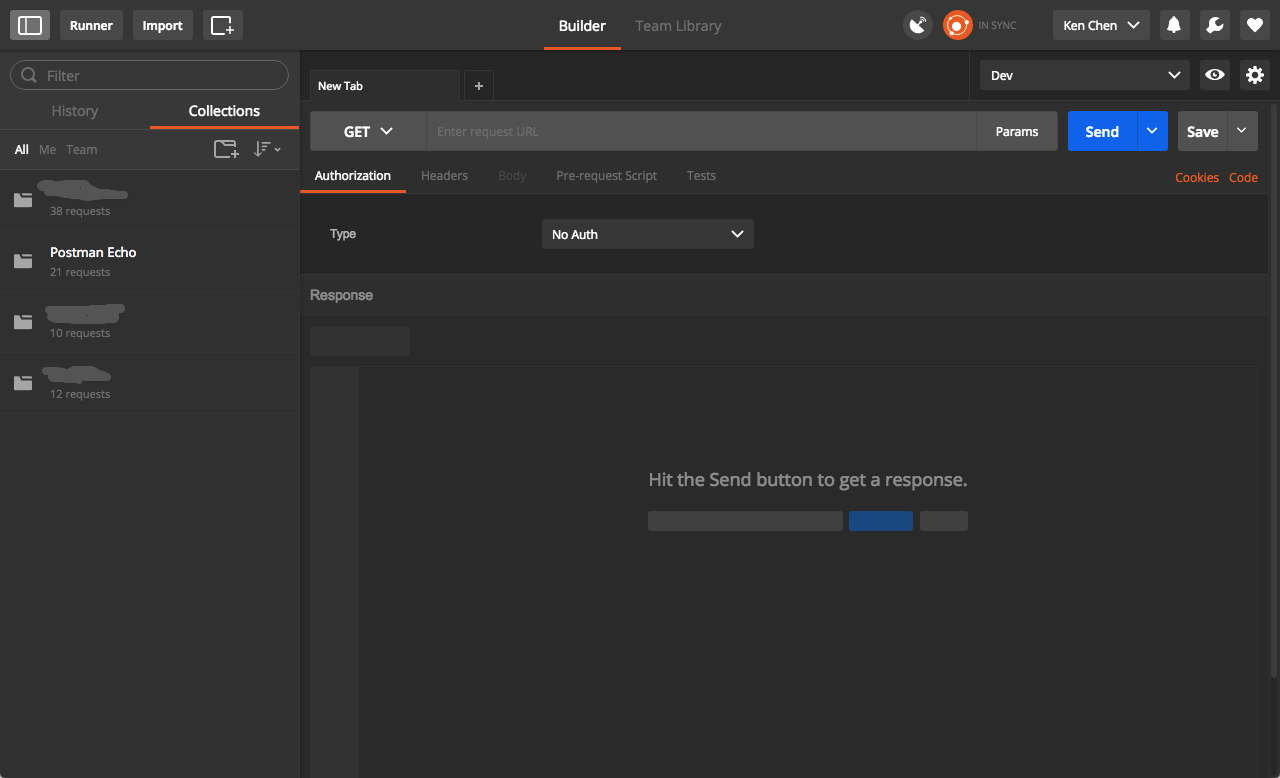Click the environment quick look eye

pyautogui.click(x=1215, y=75)
